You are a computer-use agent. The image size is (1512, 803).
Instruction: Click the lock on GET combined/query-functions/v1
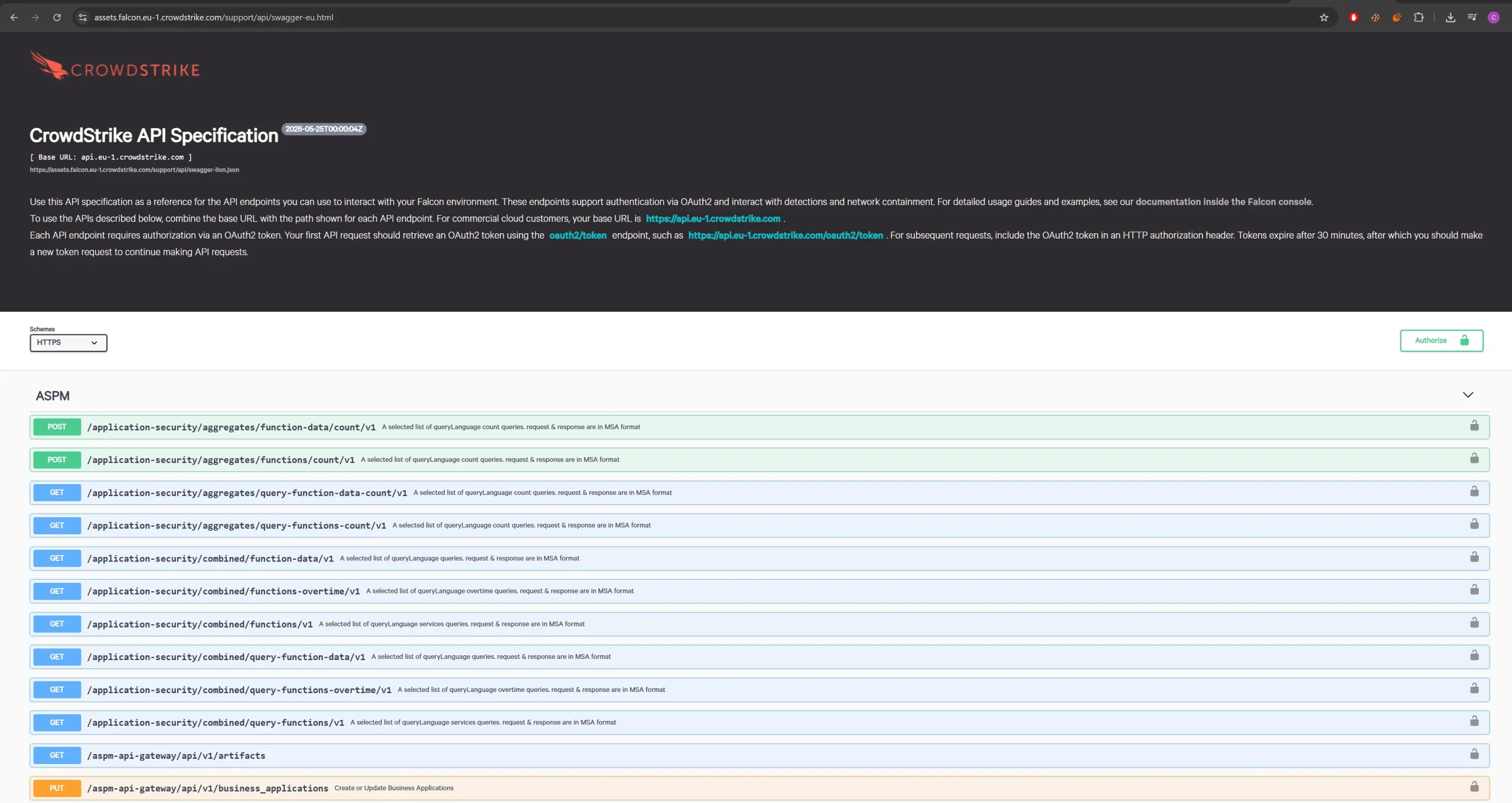click(1474, 721)
